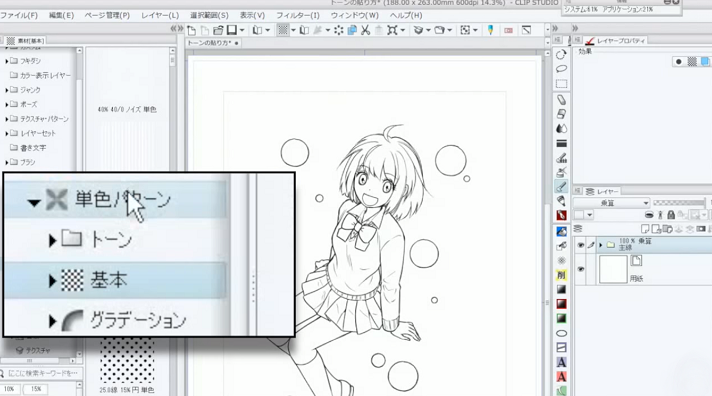Open file using the folder icon in toolbar
The image size is (712, 396).
tap(218, 30)
